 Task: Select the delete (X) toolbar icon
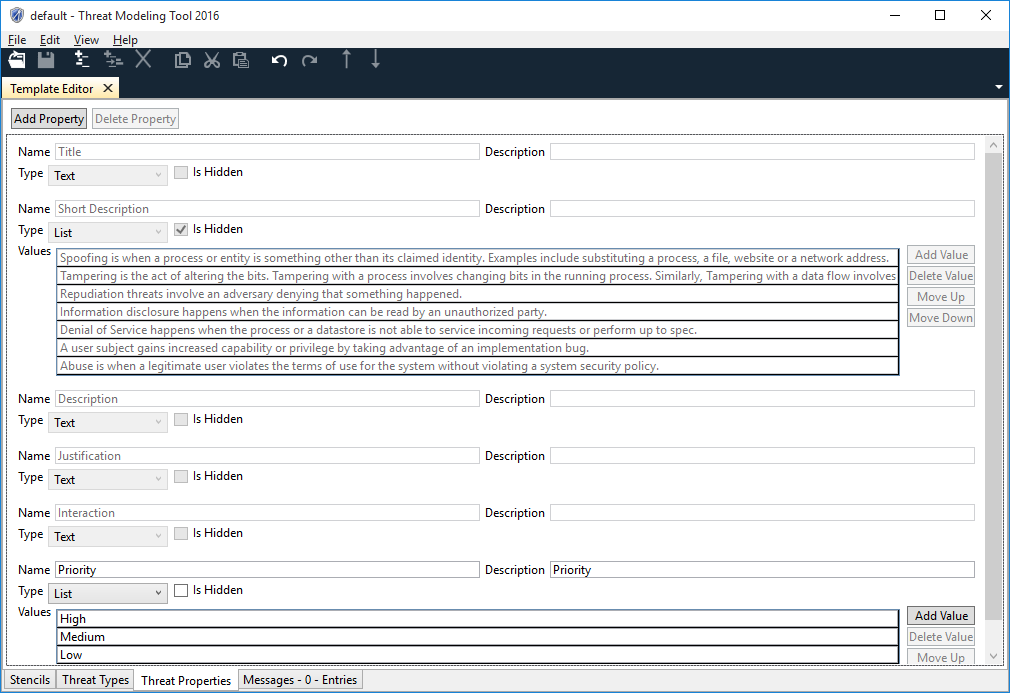[143, 59]
